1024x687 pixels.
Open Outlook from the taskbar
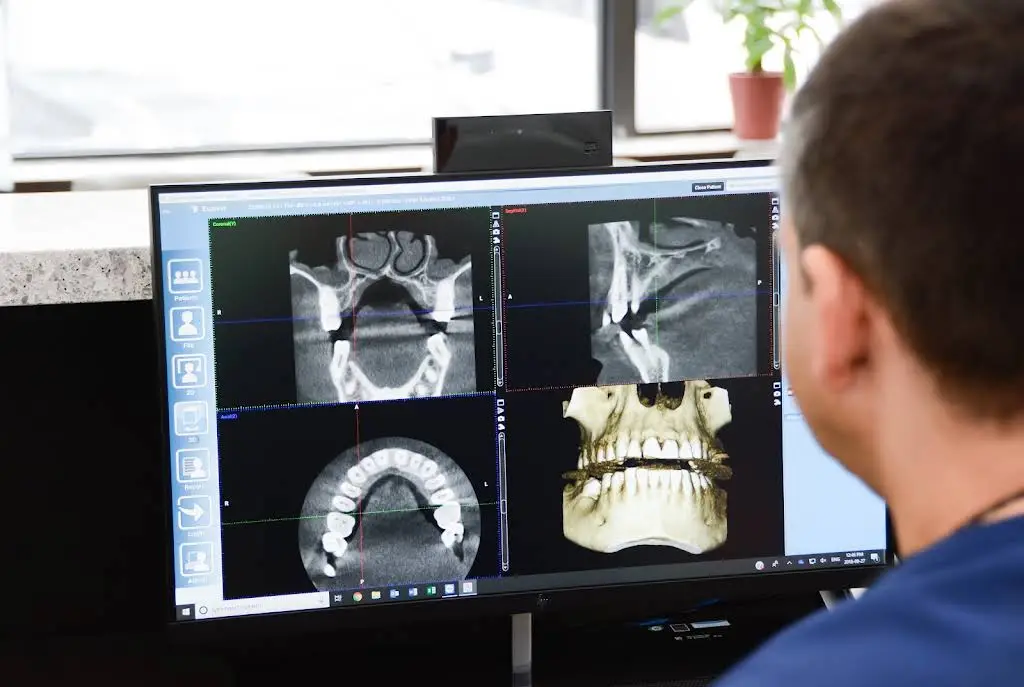[x=394, y=594]
